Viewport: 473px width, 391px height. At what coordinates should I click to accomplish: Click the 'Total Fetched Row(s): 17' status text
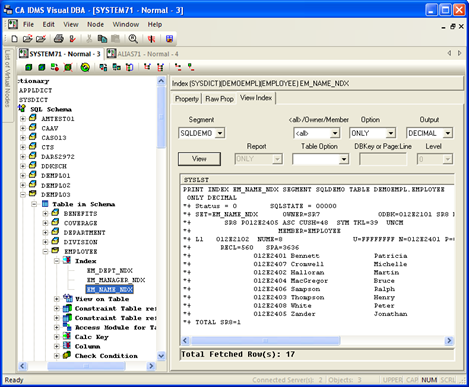pyautogui.click(x=238, y=354)
